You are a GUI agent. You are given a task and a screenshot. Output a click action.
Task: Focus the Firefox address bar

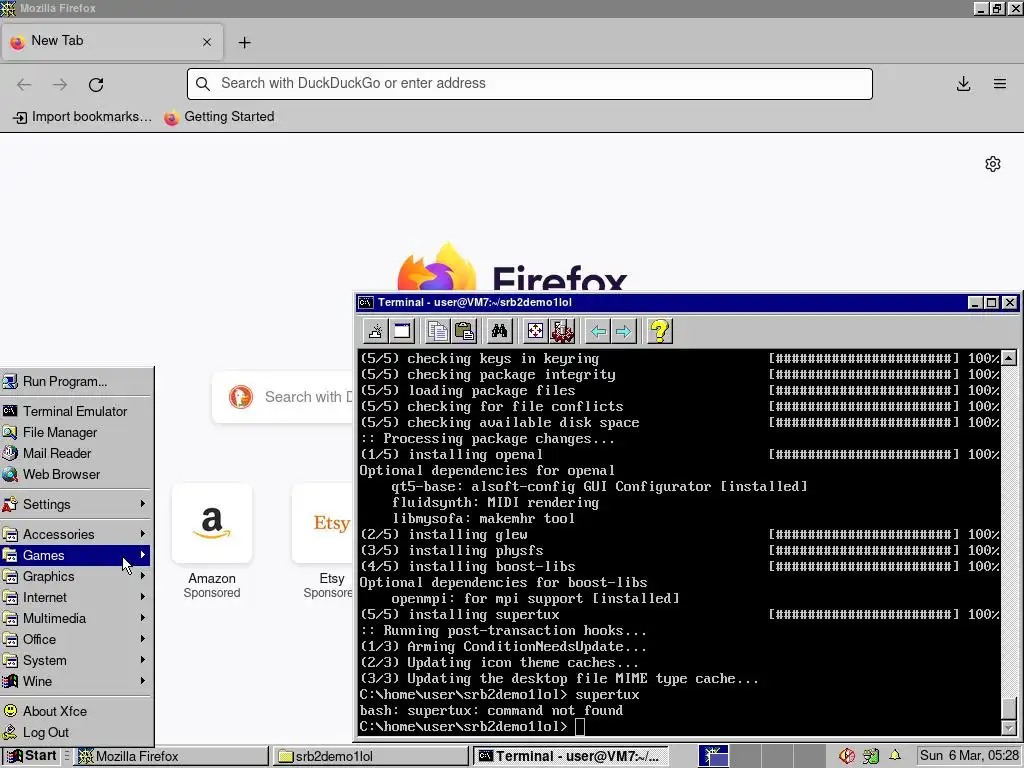530,84
